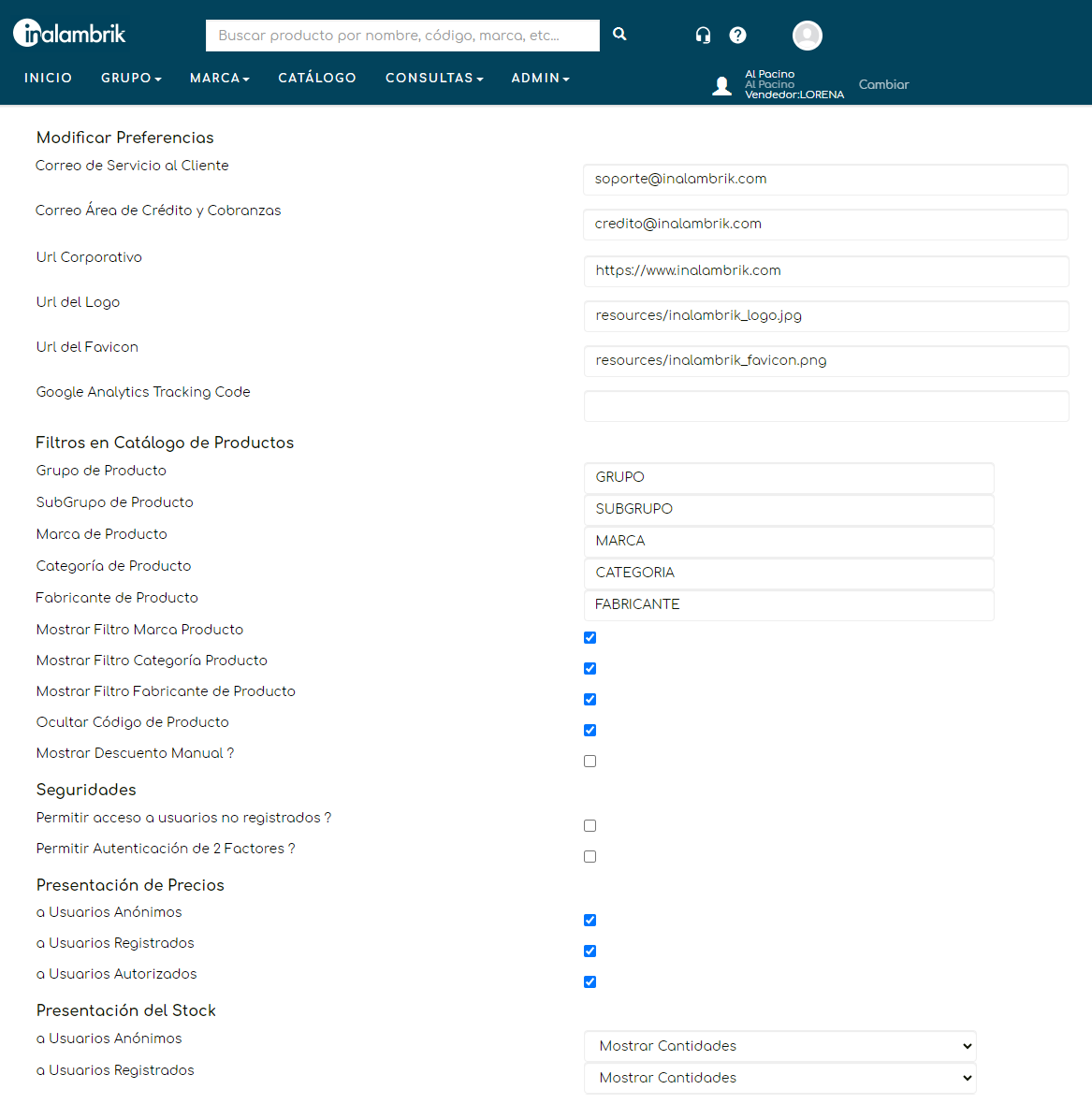Open the ADMIN dropdown menu
This screenshot has height=1104, width=1092.
(x=540, y=79)
